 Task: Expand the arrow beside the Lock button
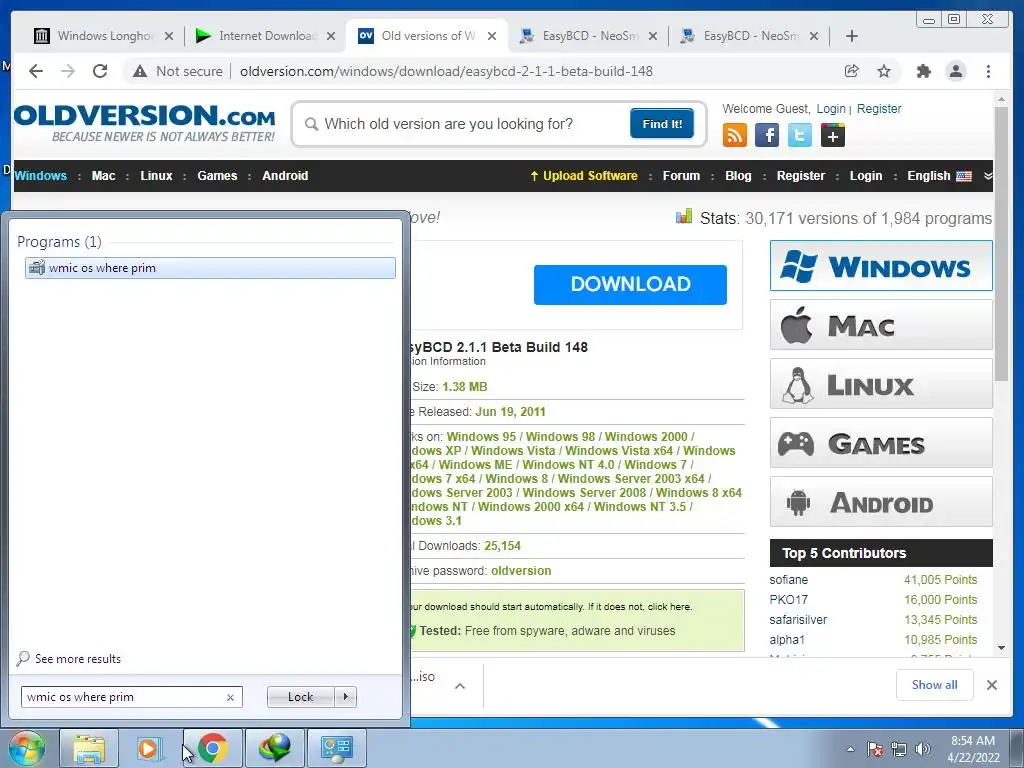point(345,697)
